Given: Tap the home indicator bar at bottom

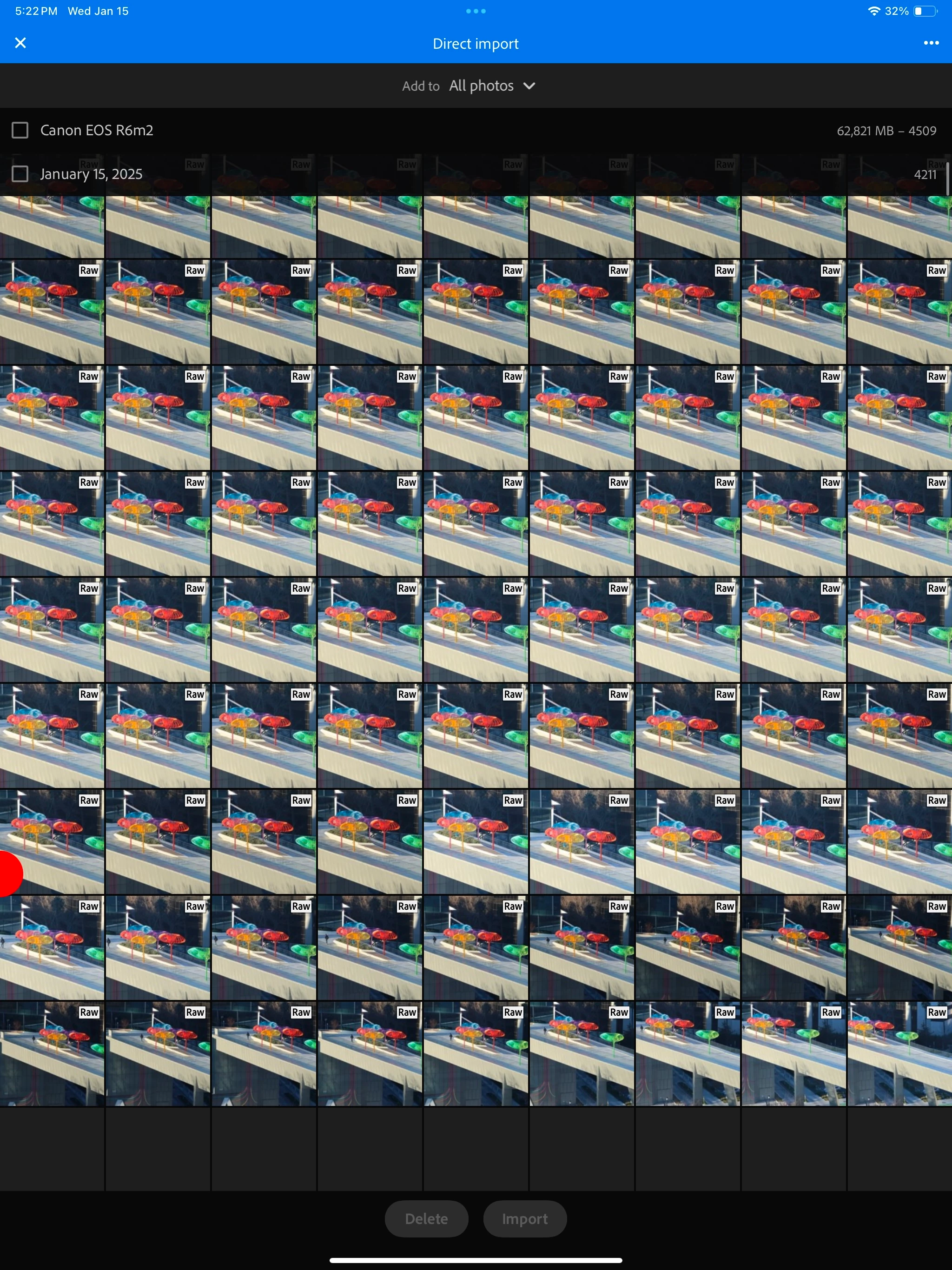Looking at the screenshot, I should click(476, 1260).
